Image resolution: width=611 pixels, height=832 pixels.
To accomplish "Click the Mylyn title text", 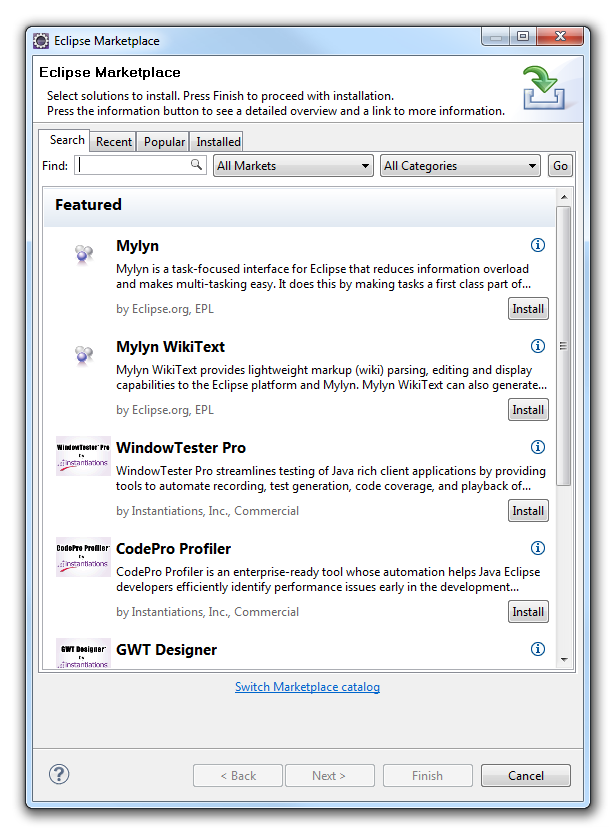I will (x=137, y=246).
